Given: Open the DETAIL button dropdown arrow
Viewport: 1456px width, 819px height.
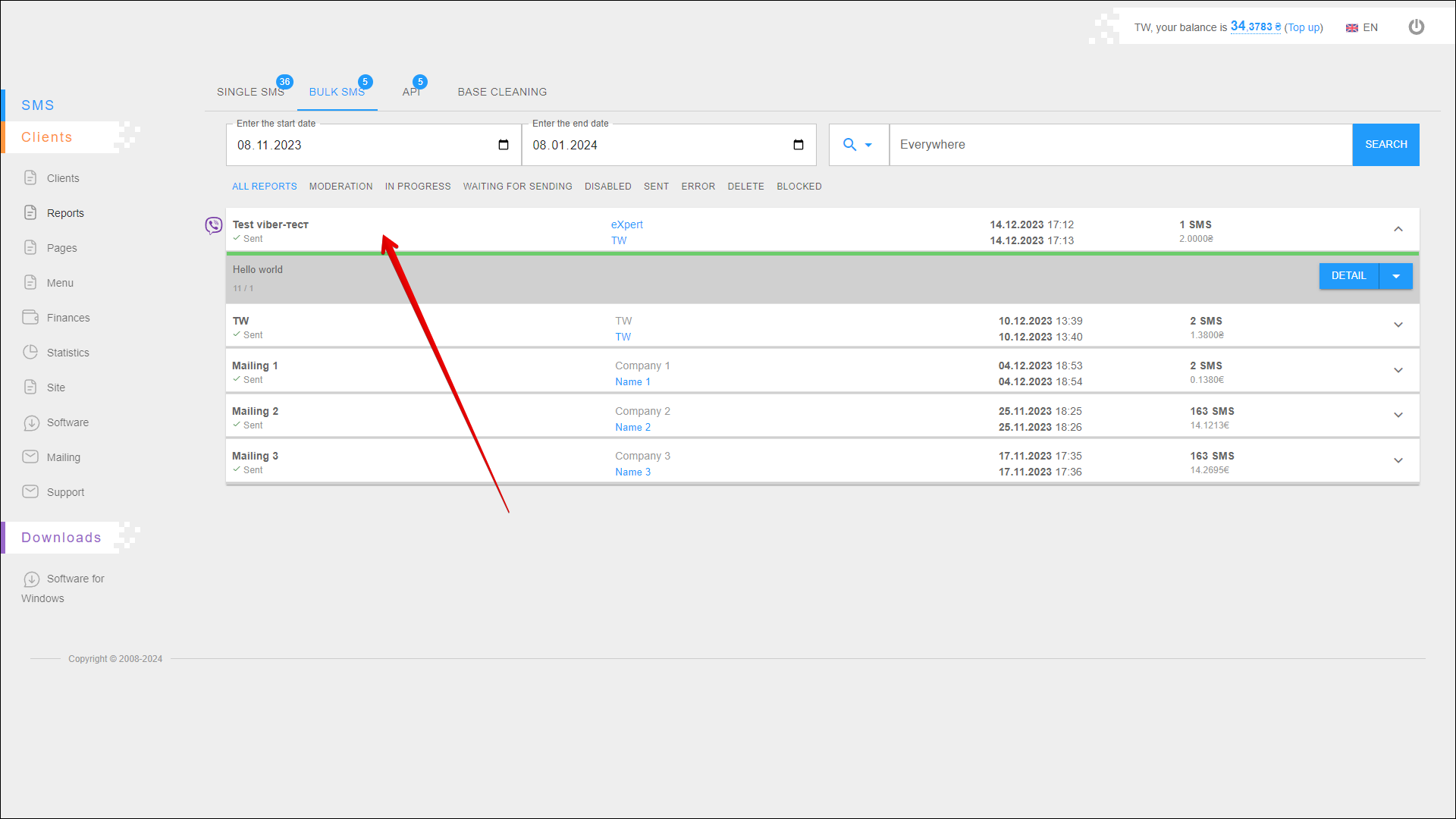Looking at the screenshot, I should 1395,276.
